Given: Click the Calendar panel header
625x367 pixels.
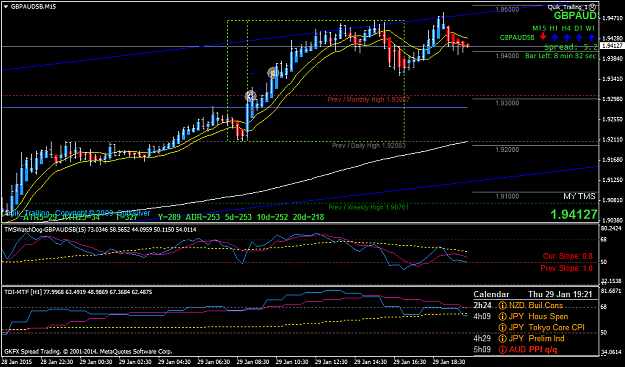Looking at the screenshot, I should [491, 294].
